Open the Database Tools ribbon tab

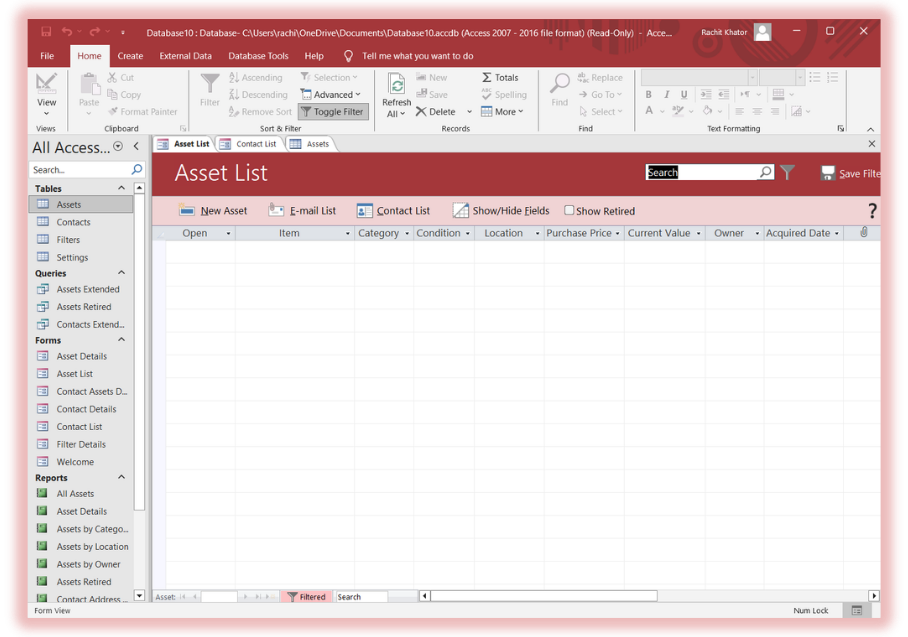[258, 56]
